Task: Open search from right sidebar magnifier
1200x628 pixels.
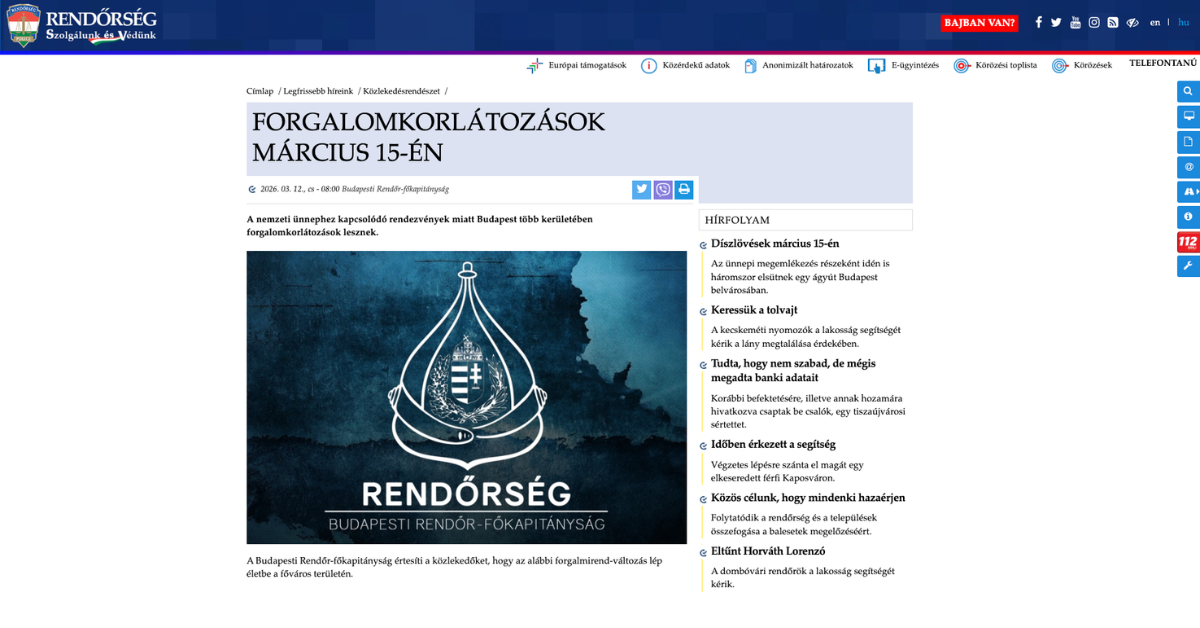Action: 1188,91
